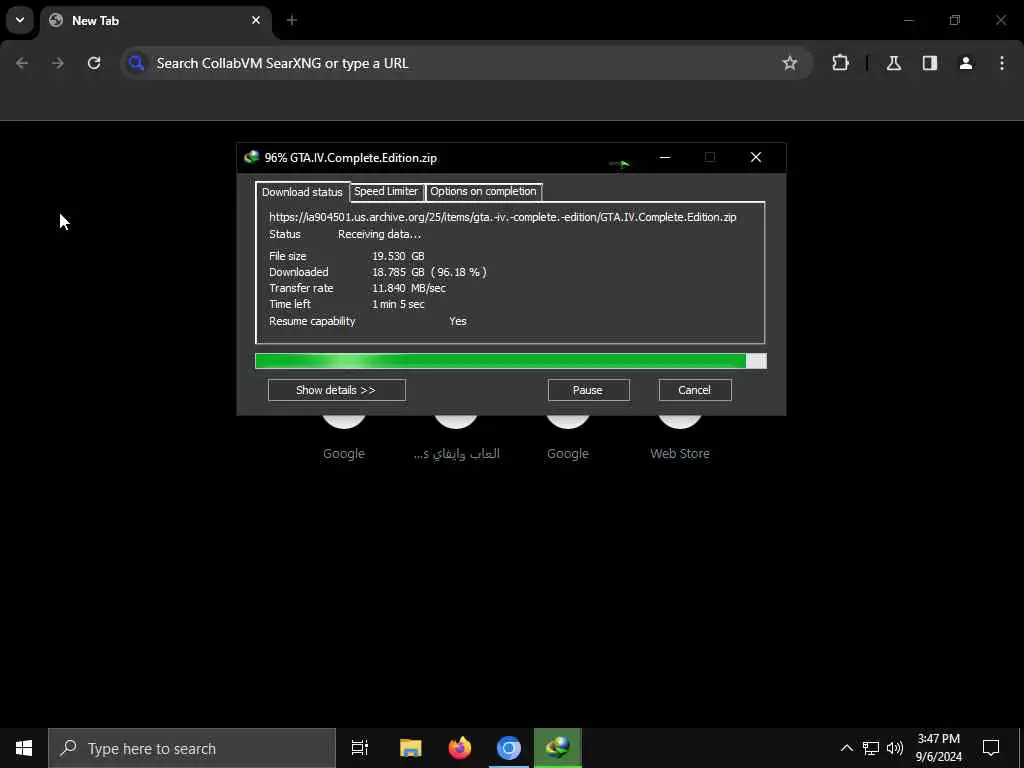Pause the GTA IV download
This screenshot has width=1024, height=768.
[x=588, y=390]
